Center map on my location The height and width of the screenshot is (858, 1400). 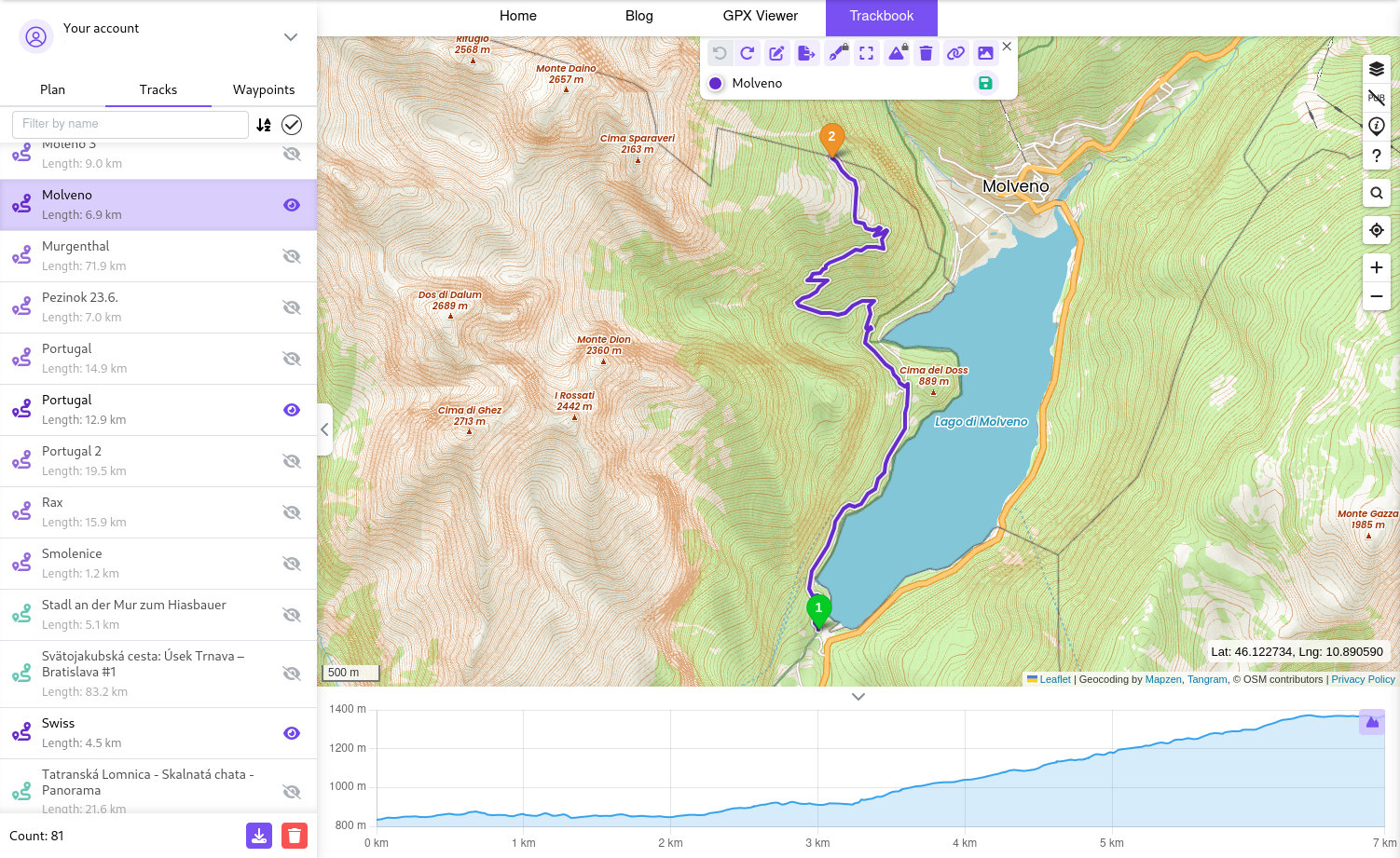tap(1376, 230)
